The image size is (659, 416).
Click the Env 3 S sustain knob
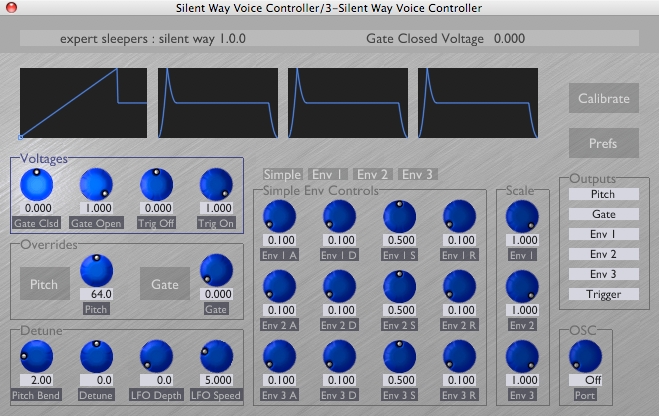click(400, 356)
